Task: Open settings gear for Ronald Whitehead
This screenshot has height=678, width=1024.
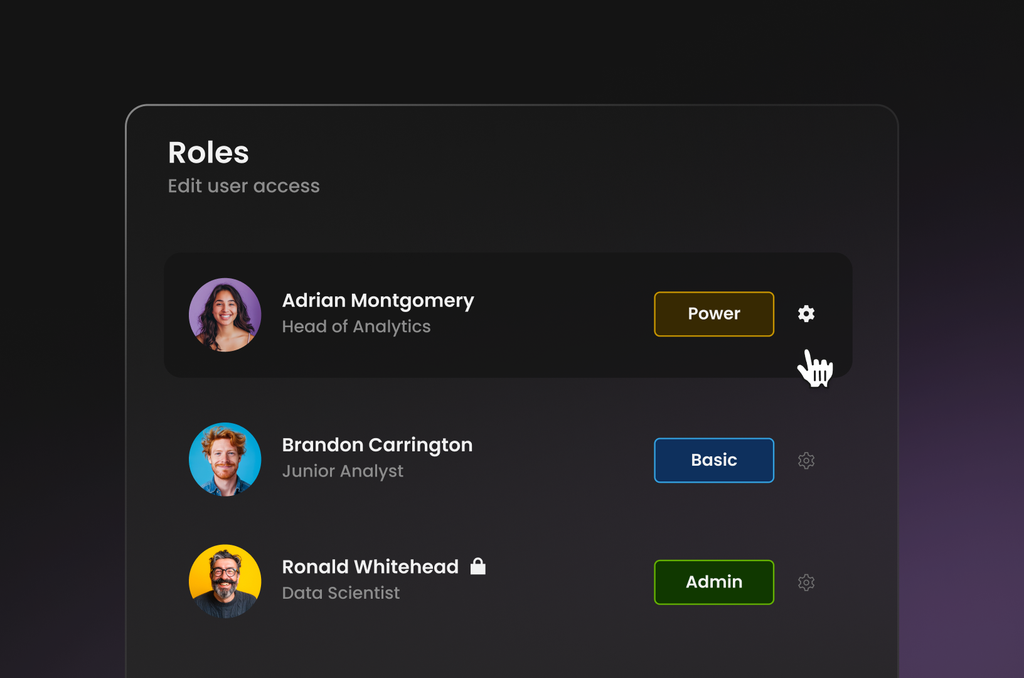Action: [x=806, y=582]
